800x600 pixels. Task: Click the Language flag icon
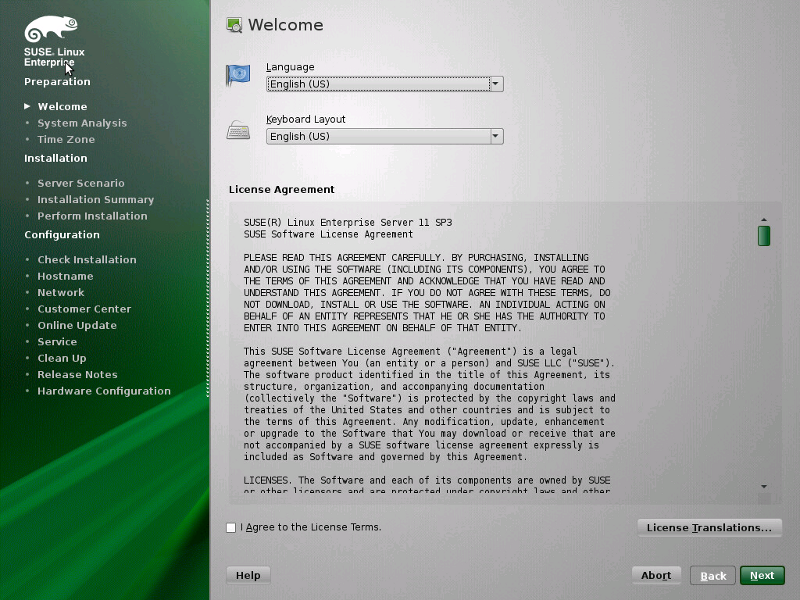click(x=238, y=75)
